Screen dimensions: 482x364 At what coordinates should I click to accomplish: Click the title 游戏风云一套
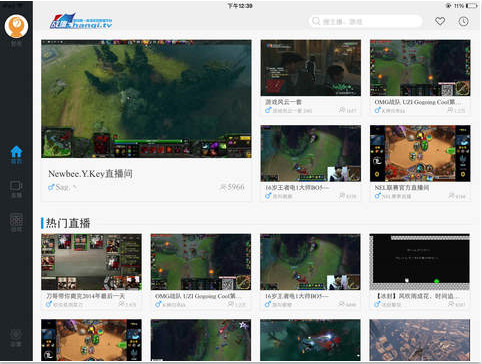tap(283, 102)
